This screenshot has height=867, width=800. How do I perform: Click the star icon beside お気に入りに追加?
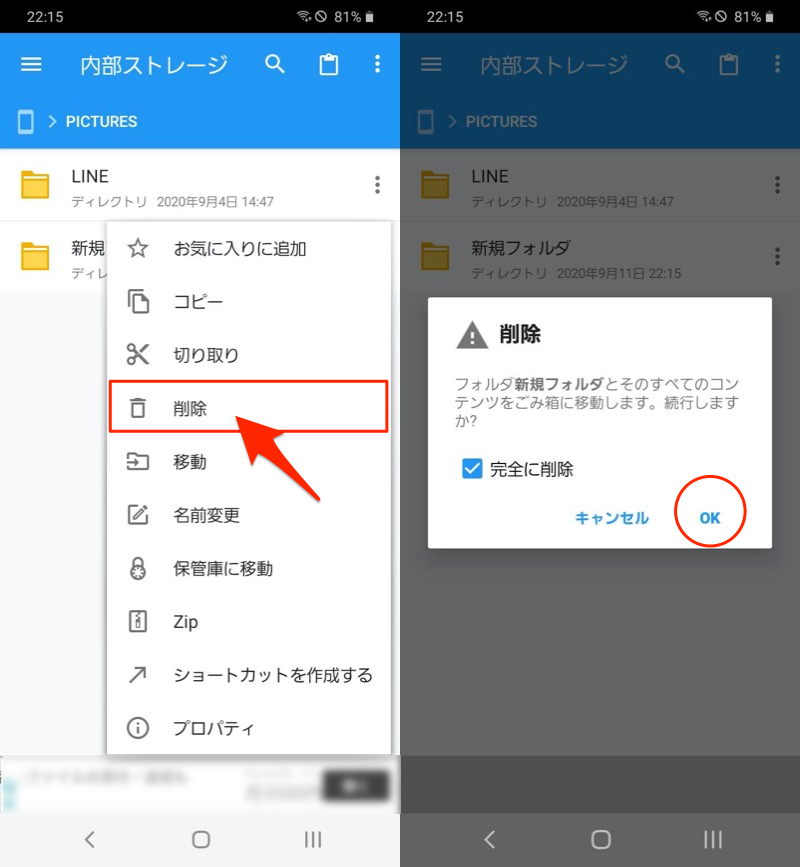click(x=138, y=249)
